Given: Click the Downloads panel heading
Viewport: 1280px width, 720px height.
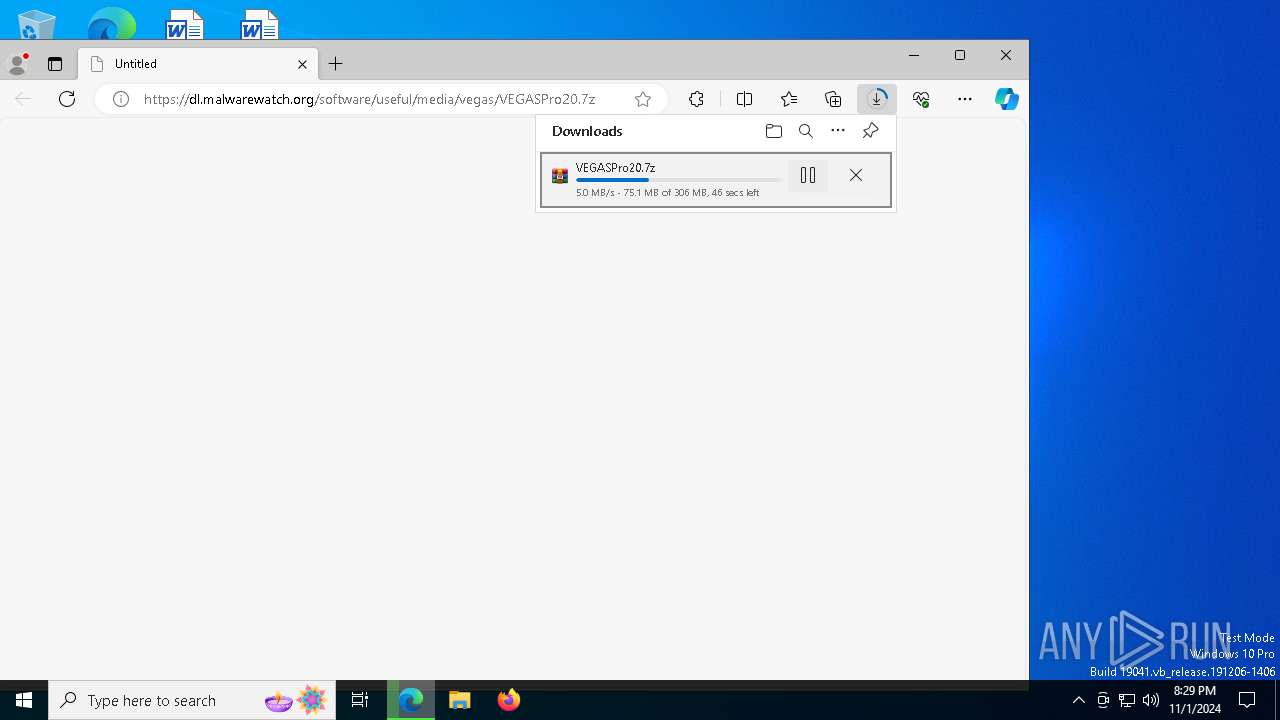Looking at the screenshot, I should coord(587,131).
